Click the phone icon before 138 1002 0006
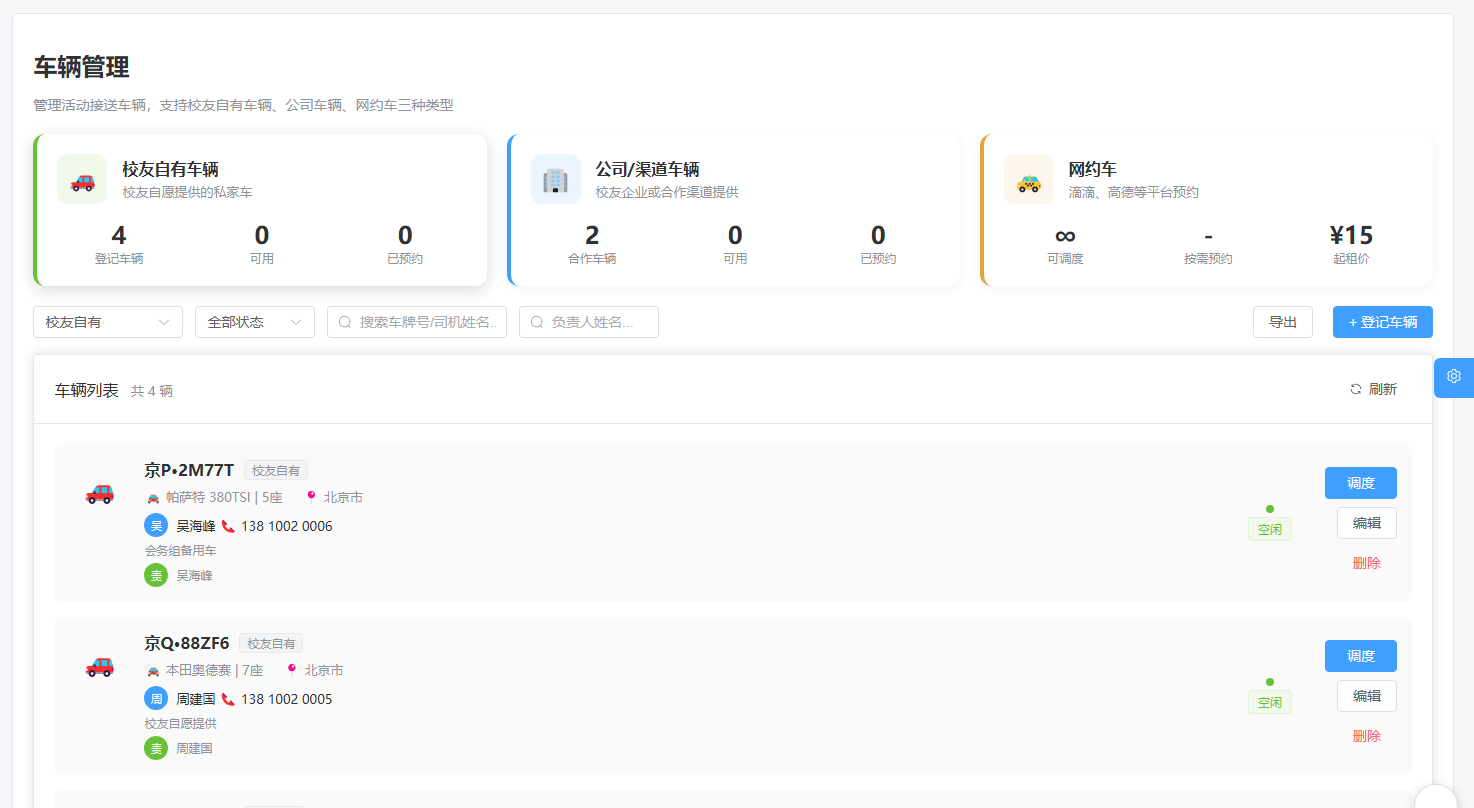The width and height of the screenshot is (1474, 808). pos(228,526)
